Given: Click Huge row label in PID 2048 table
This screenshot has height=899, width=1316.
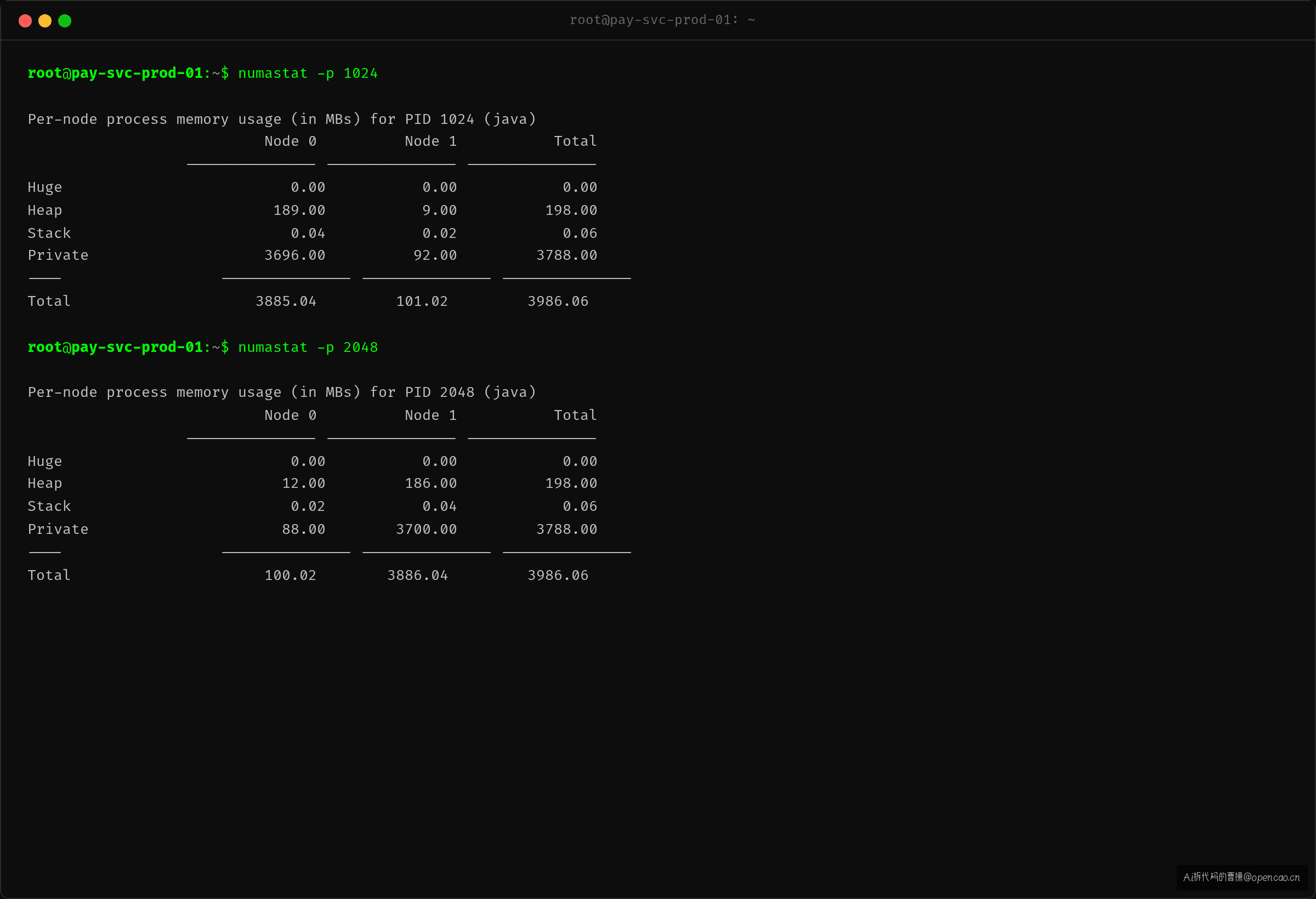Looking at the screenshot, I should [45, 462].
